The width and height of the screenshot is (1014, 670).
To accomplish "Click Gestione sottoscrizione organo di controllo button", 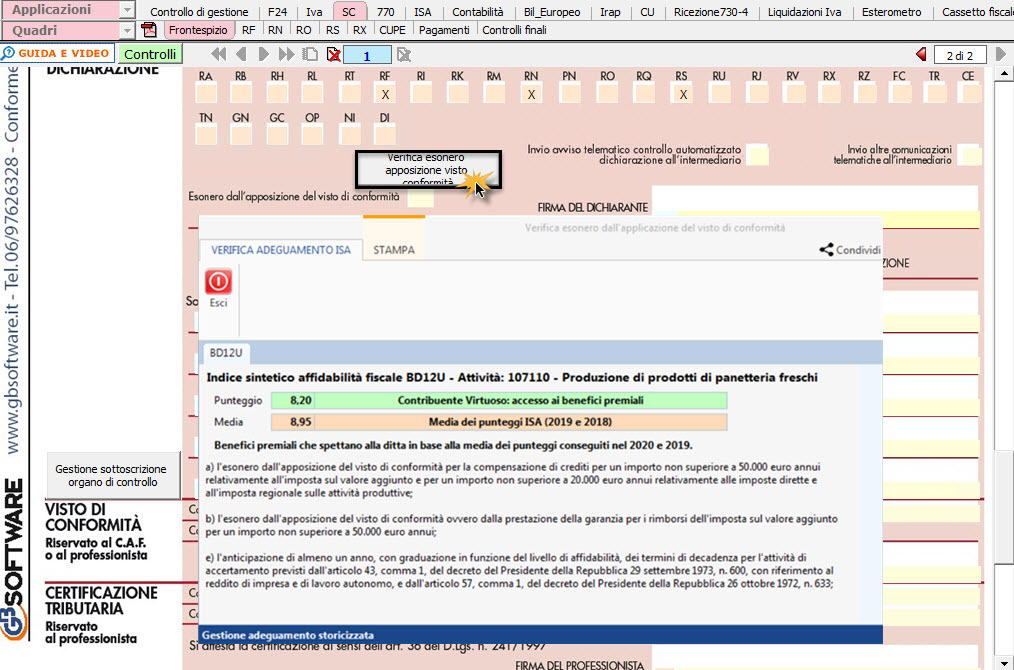I will pos(111,475).
